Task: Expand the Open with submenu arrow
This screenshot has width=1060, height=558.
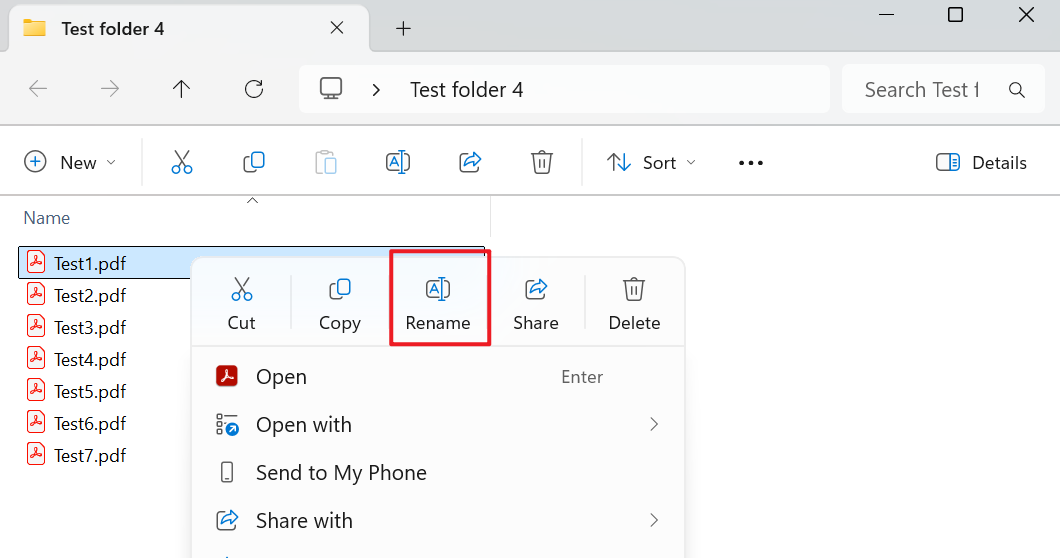Action: (654, 424)
